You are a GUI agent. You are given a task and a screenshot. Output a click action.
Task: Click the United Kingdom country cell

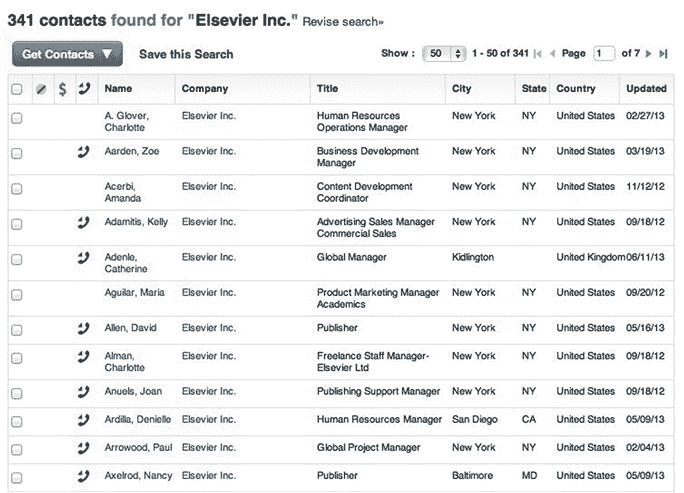pyautogui.click(x=591, y=257)
